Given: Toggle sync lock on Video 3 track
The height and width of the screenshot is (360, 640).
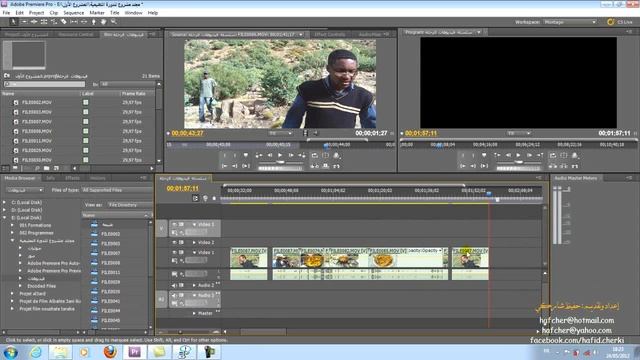Looking at the screenshot, I should coord(181,224).
